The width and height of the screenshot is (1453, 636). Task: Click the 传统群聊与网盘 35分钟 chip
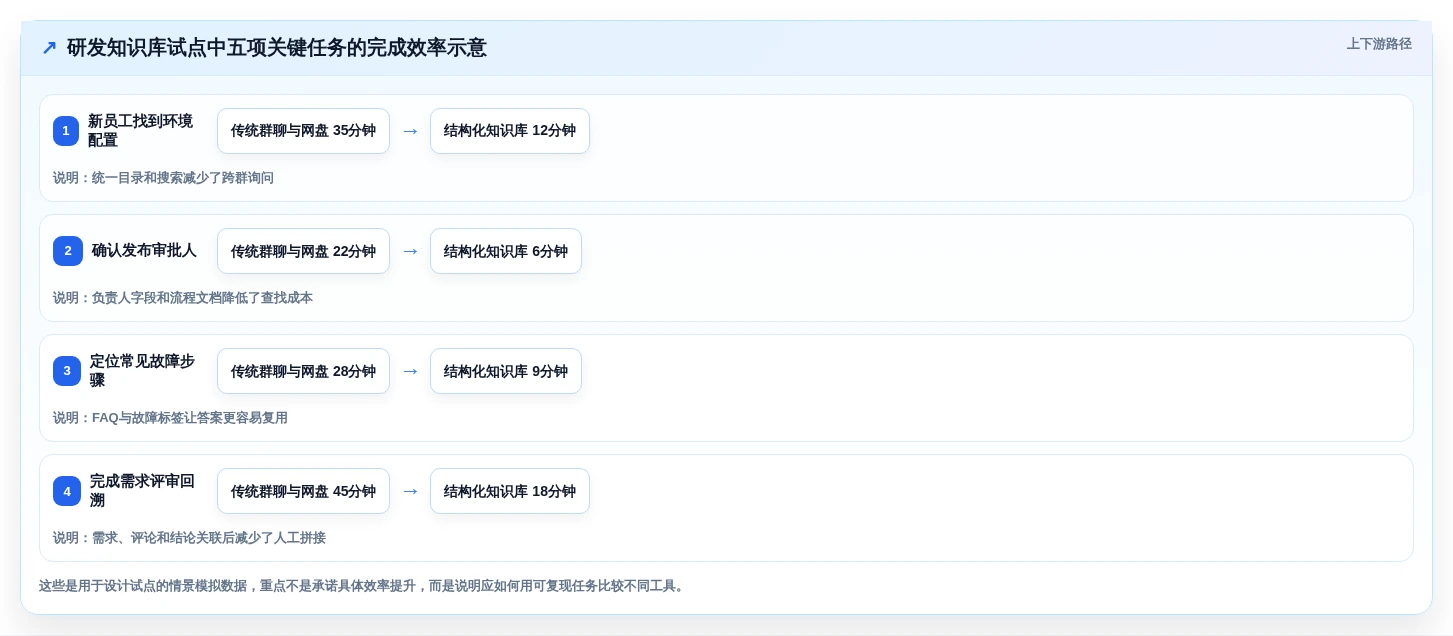[303, 131]
